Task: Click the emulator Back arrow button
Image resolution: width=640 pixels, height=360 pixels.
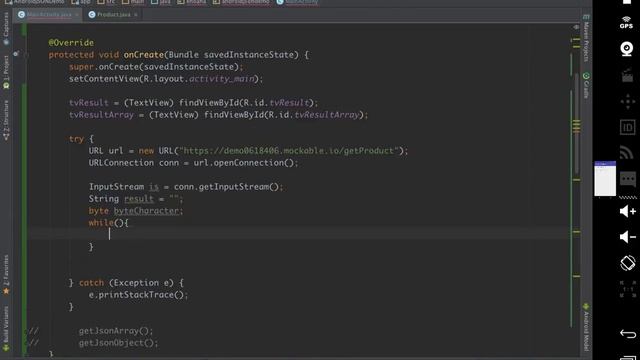Action: pos(628,333)
